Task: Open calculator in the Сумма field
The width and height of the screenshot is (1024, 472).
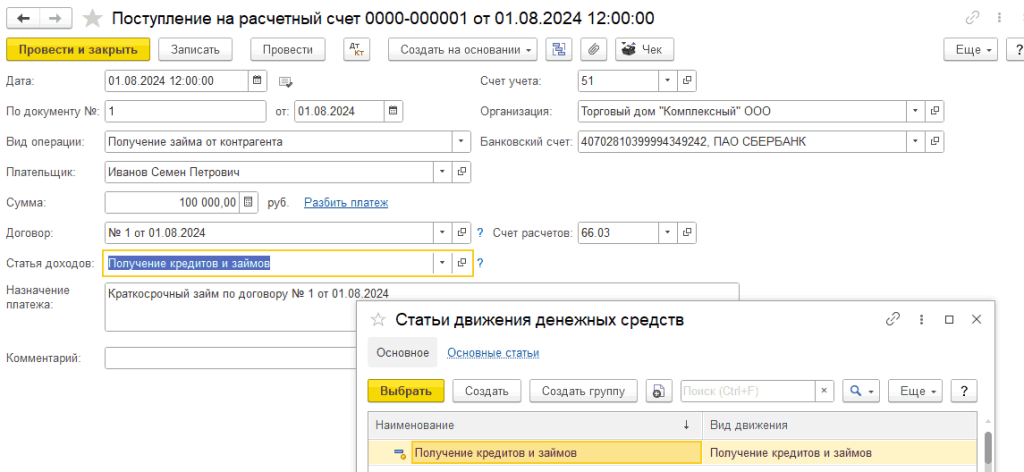Action: click(248, 202)
